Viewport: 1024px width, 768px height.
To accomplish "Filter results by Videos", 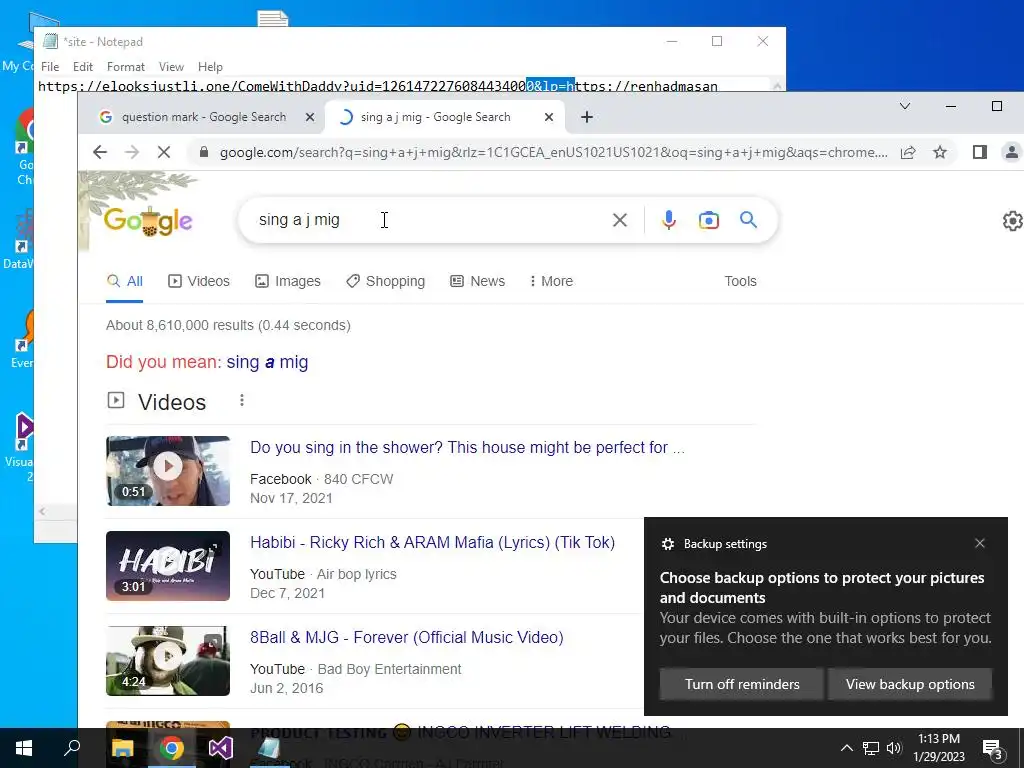I will (199, 281).
